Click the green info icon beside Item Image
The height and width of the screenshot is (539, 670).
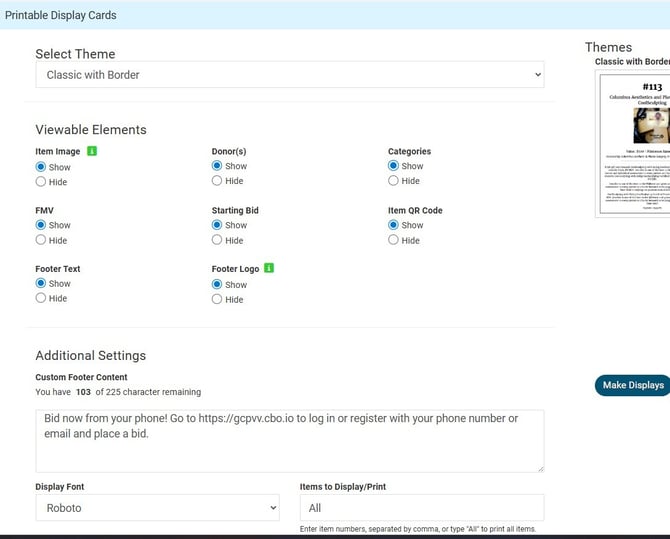pos(92,151)
